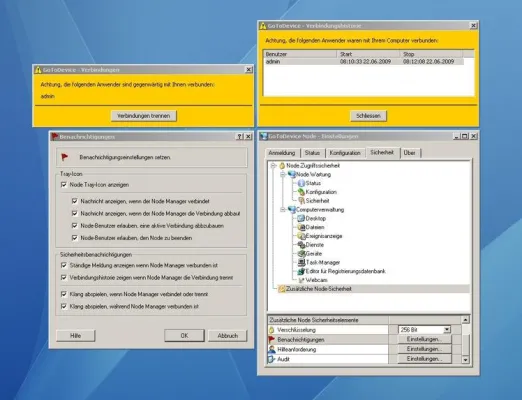Image resolution: width=522 pixels, height=400 pixels.
Task: Click the Node Zugriffssicherheit lock icon
Action: pos(282,166)
